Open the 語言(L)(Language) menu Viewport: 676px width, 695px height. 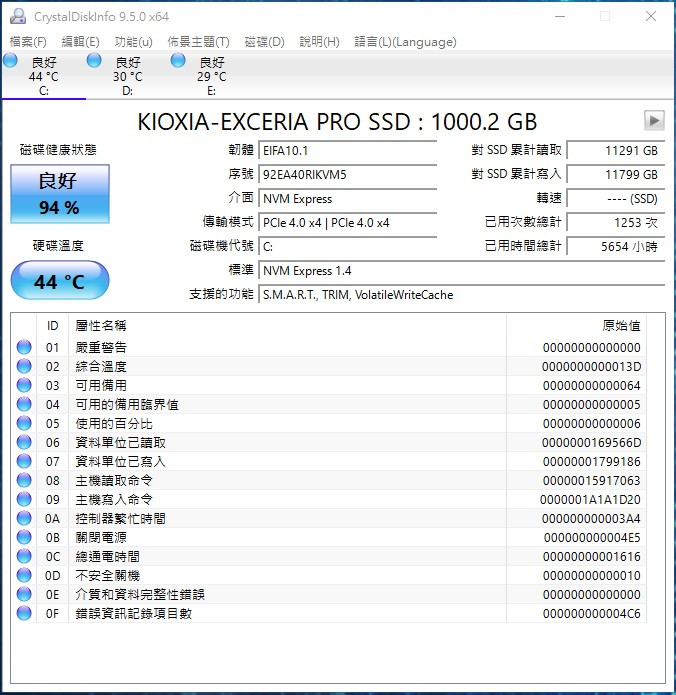coord(405,42)
